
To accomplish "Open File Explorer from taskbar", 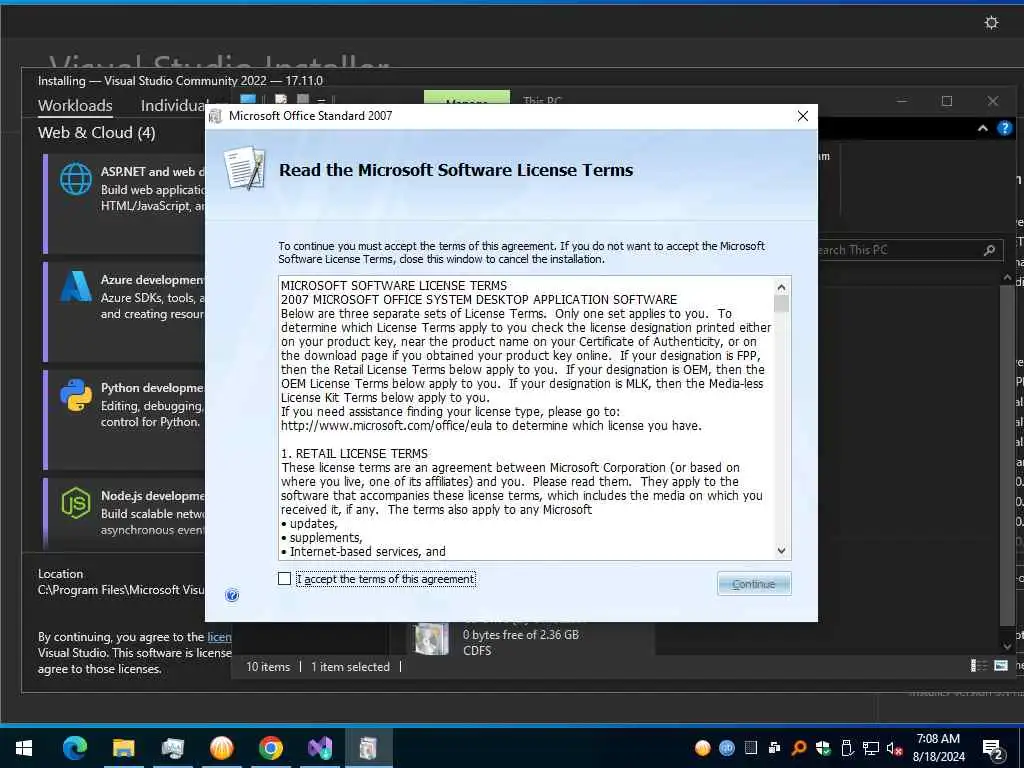I will [x=123, y=748].
